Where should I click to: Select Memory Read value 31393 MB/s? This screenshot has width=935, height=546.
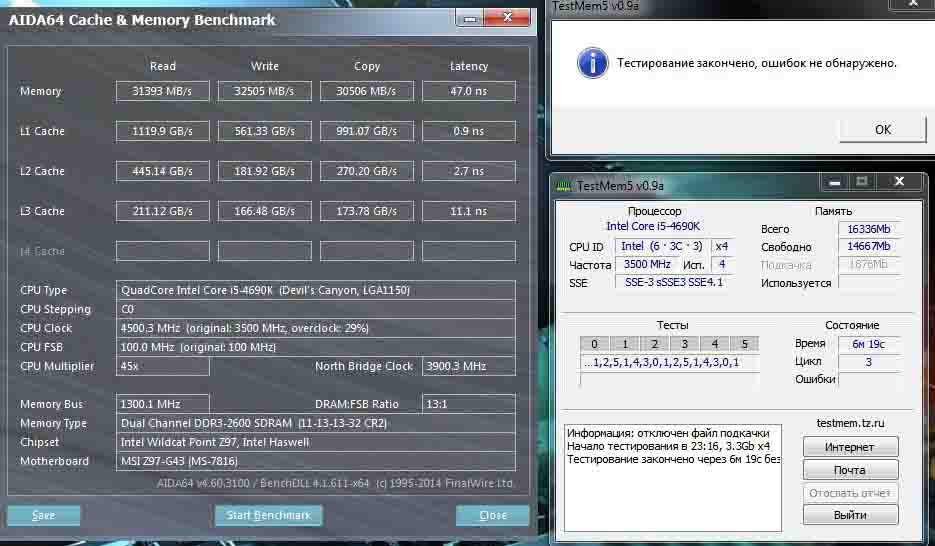point(162,91)
